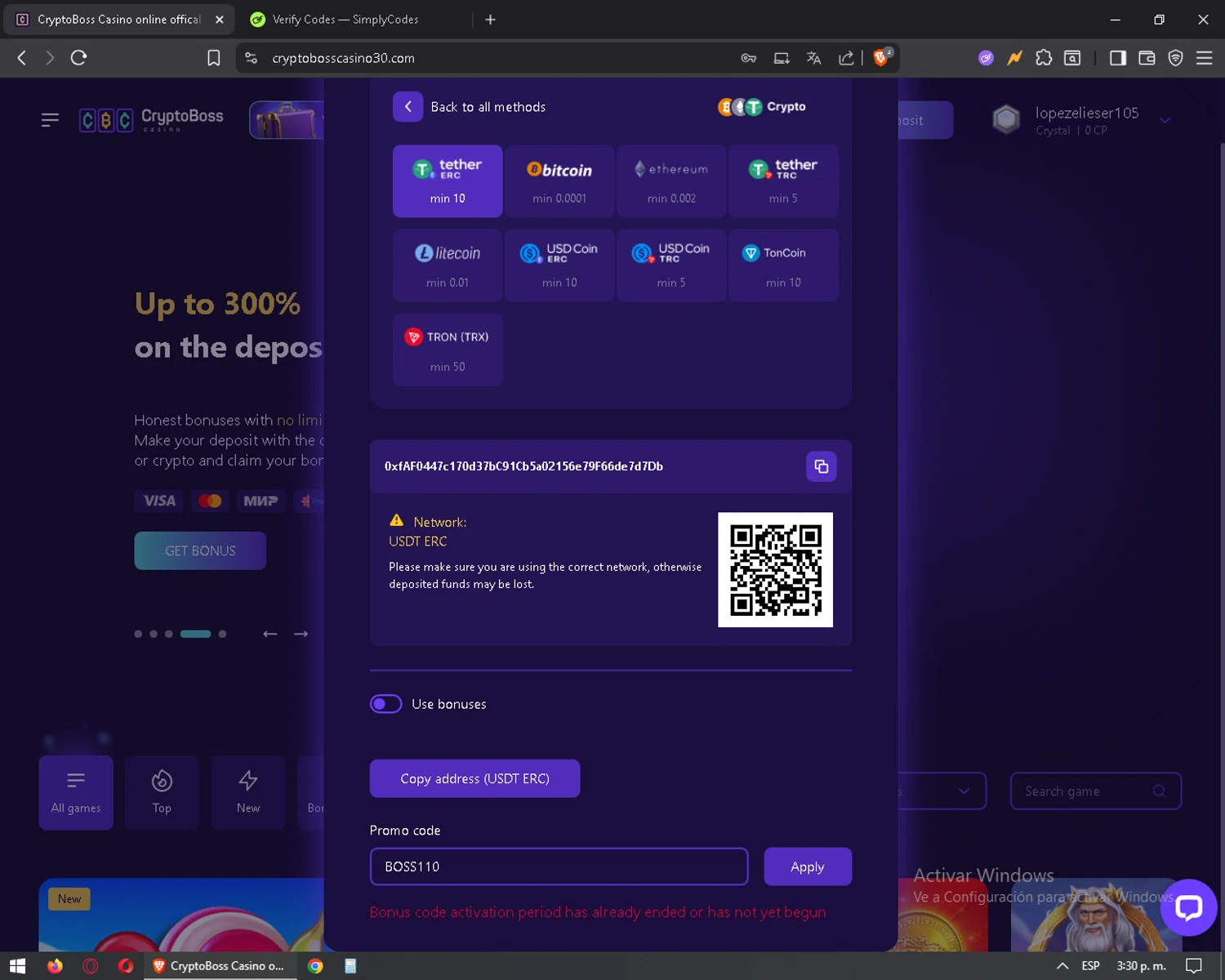The width and height of the screenshot is (1225, 980).
Task: Apply the promo code
Action: (x=808, y=866)
